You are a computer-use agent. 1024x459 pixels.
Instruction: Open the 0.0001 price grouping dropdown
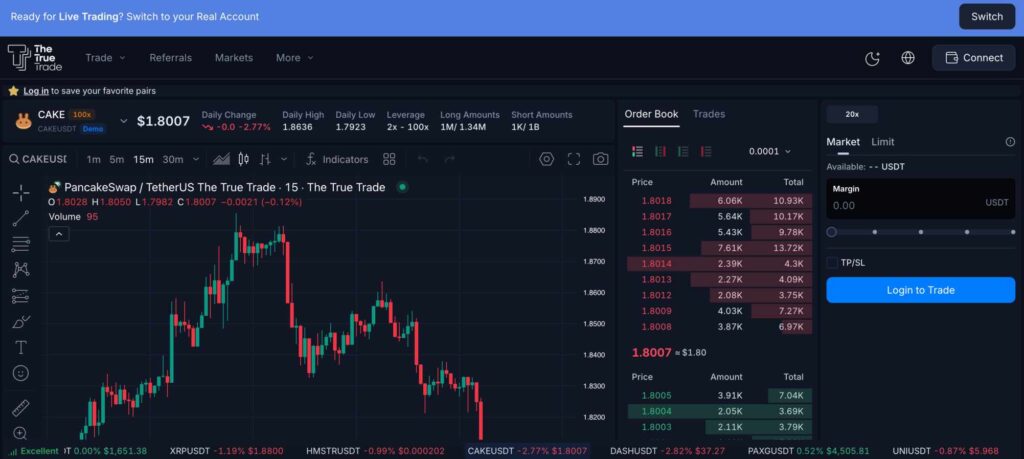pyautogui.click(x=770, y=151)
